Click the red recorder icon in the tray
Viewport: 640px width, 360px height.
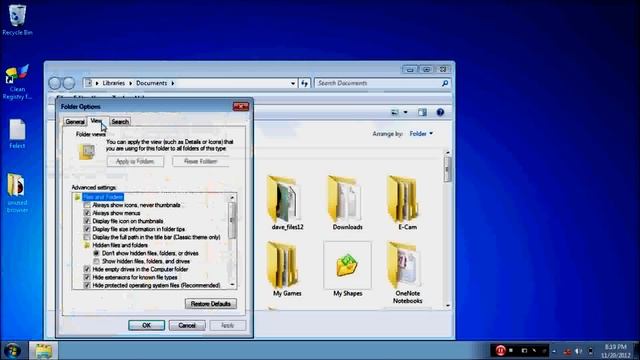(500, 350)
